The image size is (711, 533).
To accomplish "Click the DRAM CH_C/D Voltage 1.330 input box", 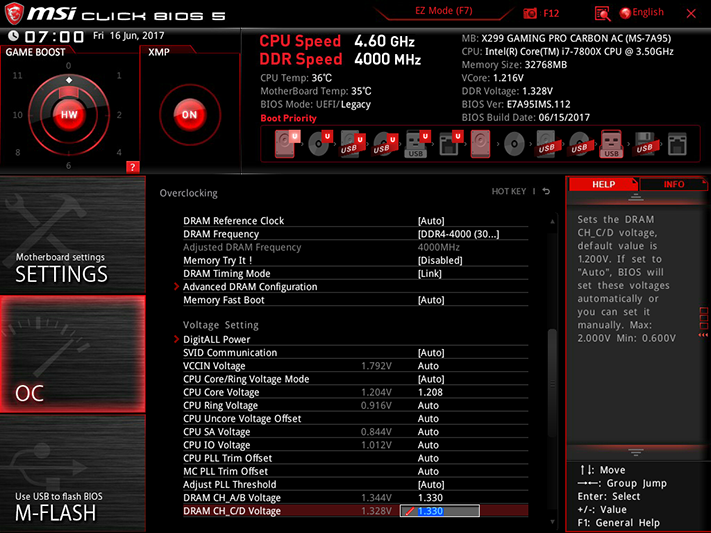I will tap(439, 511).
